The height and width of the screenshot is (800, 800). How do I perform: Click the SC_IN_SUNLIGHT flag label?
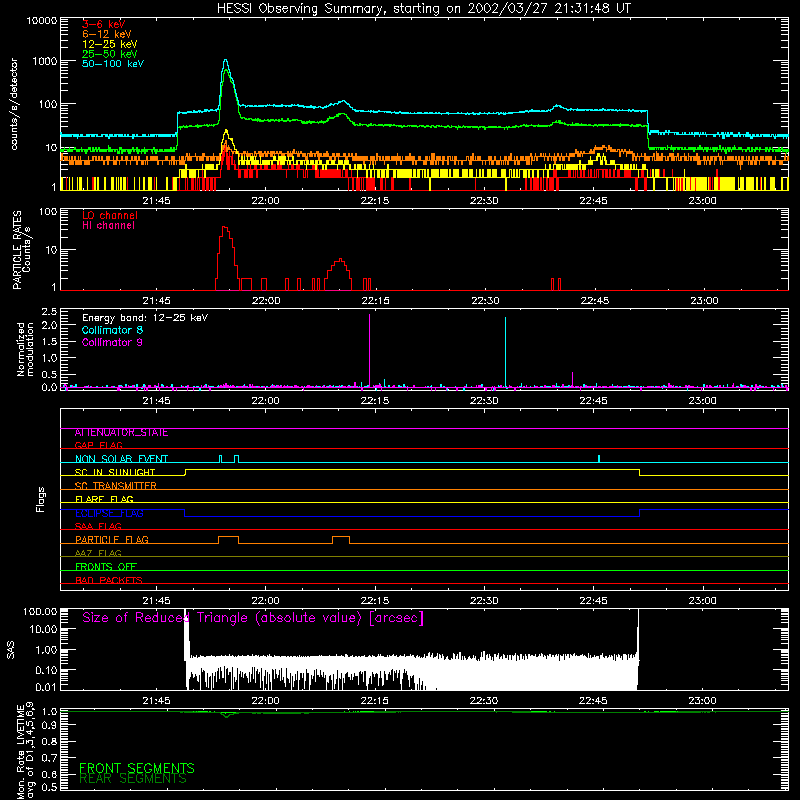pos(115,472)
